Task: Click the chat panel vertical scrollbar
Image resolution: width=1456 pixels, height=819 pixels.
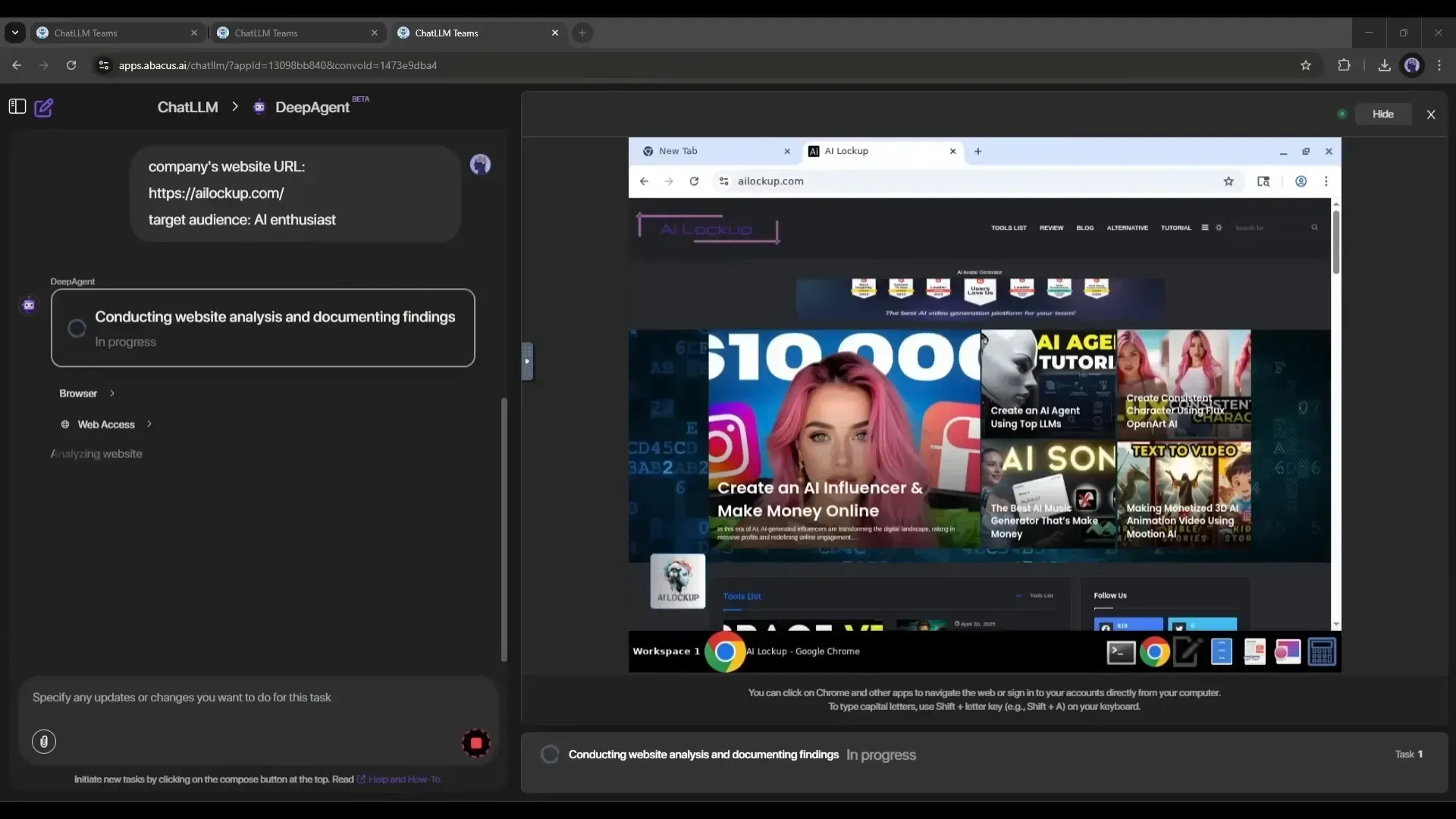Action: (504, 529)
